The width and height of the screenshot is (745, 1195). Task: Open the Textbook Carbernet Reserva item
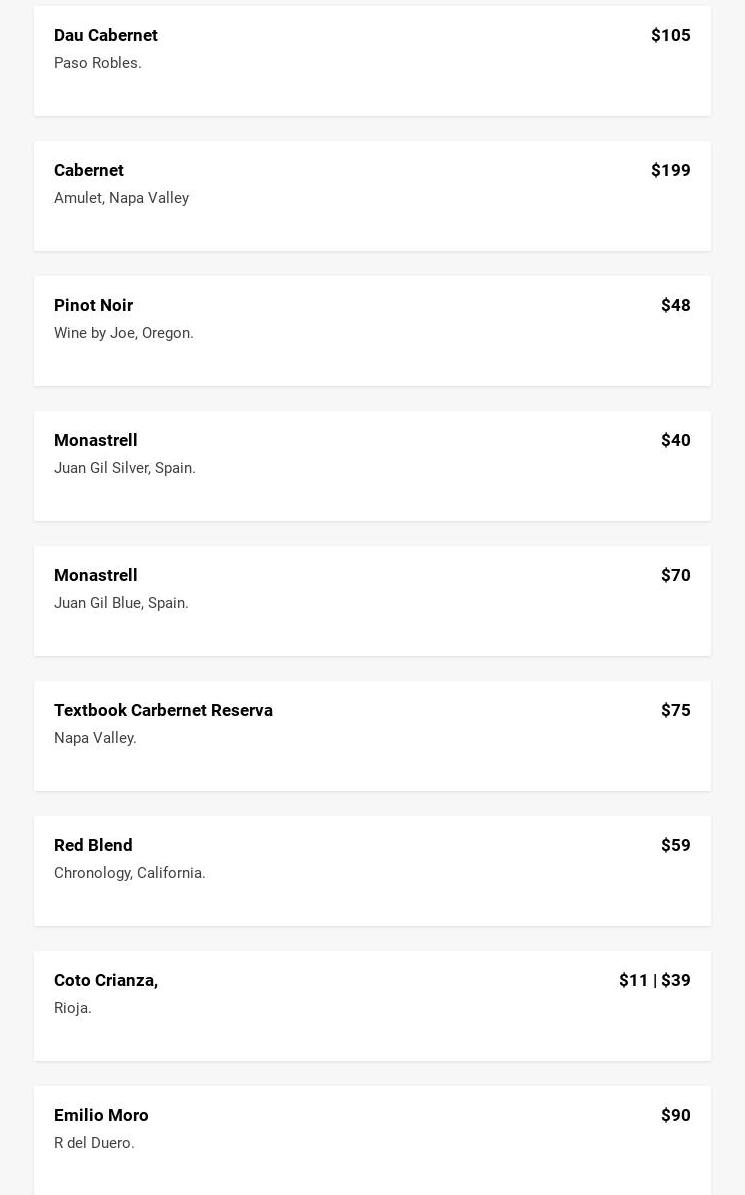(163, 710)
